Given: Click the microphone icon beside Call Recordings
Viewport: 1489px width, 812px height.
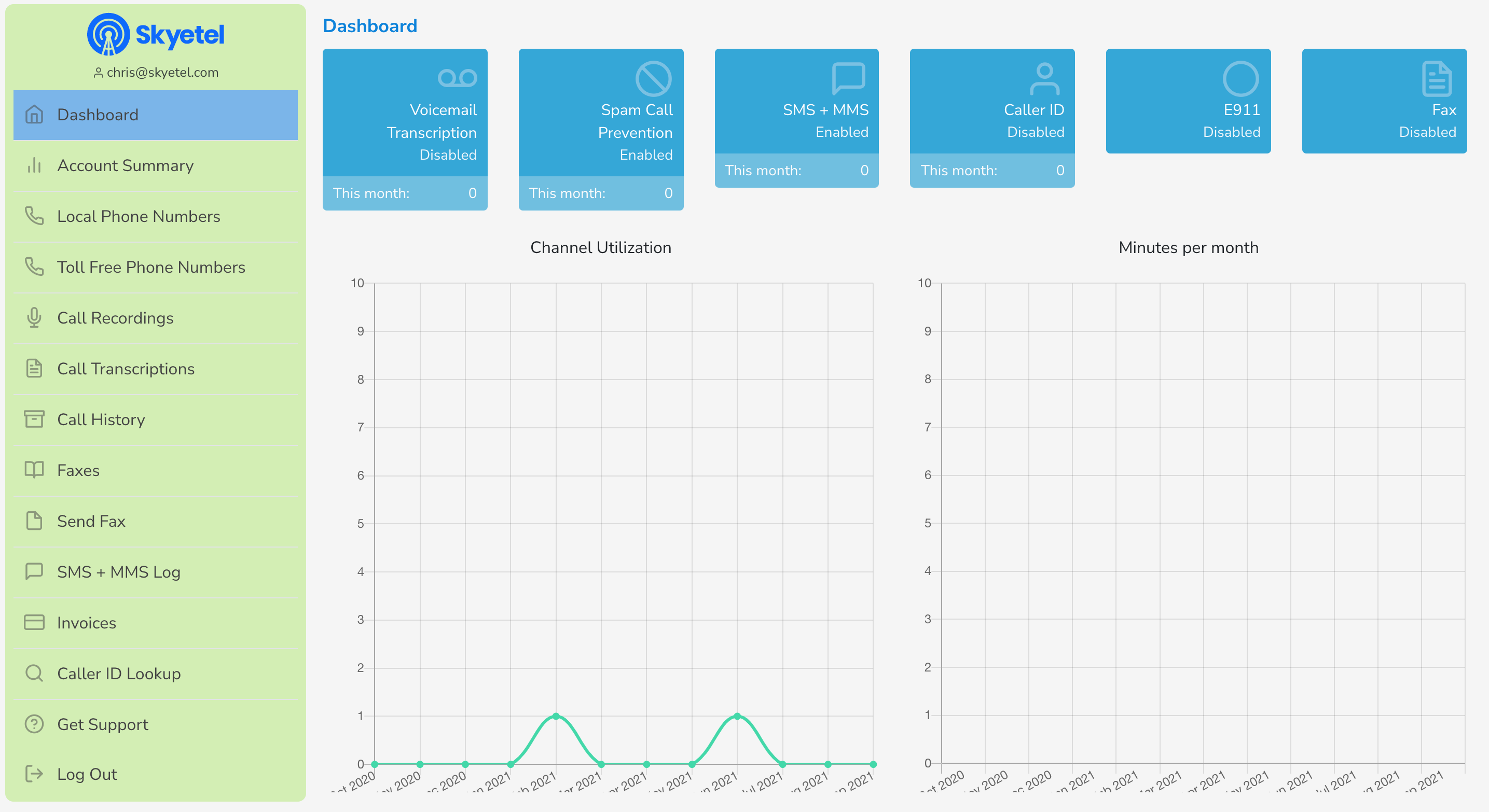Looking at the screenshot, I should (34, 318).
